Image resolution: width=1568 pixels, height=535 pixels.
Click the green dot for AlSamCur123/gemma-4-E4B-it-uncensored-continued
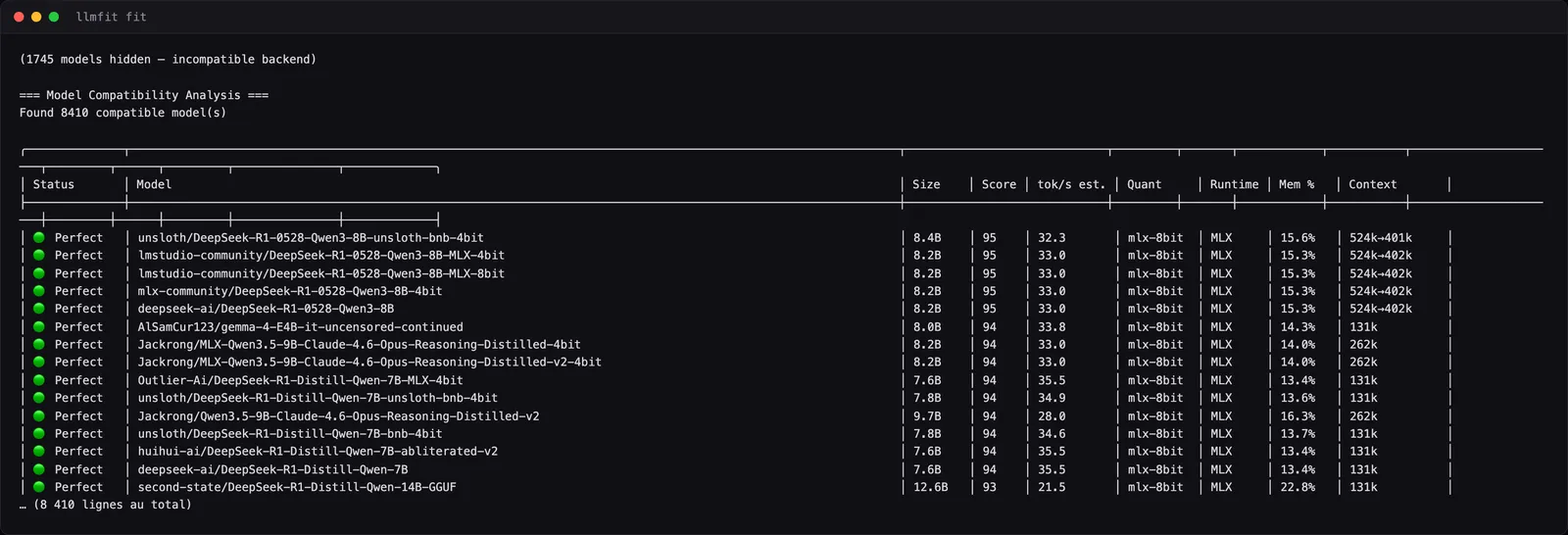coord(39,326)
